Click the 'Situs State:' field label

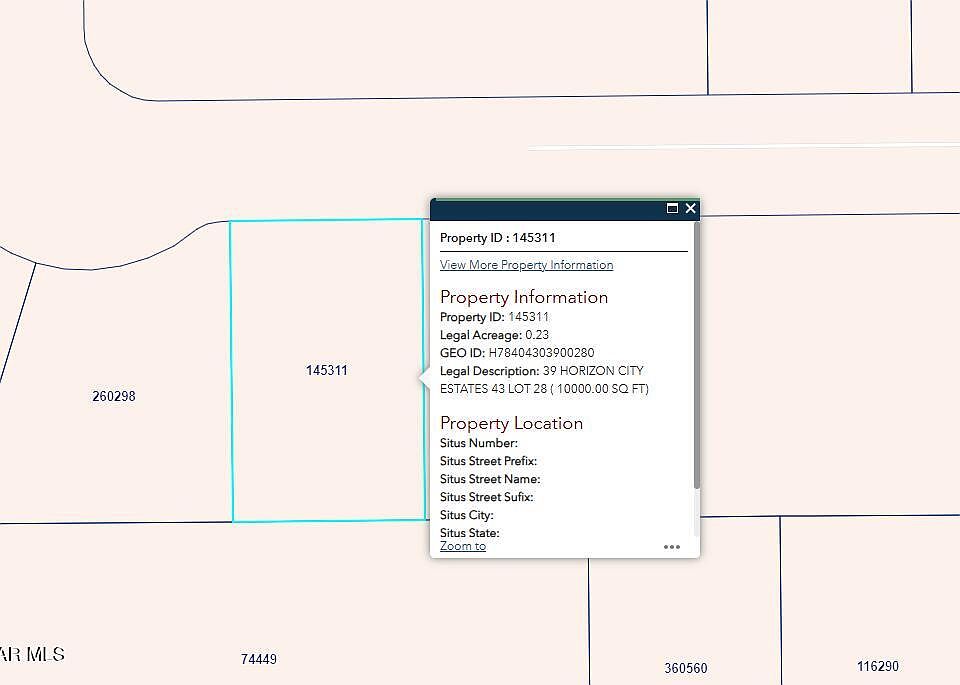pyautogui.click(x=470, y=533)
